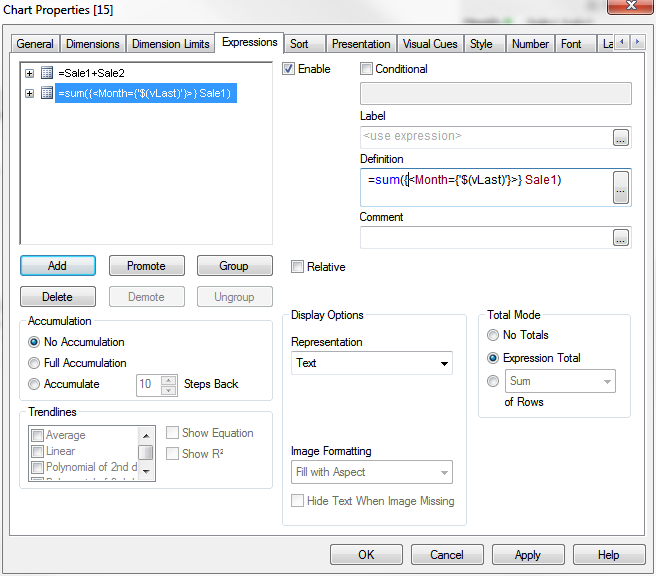656x576 pixels.
Task: Open the Sum of Rows aggregation dropdown
Action: (560, 381)
